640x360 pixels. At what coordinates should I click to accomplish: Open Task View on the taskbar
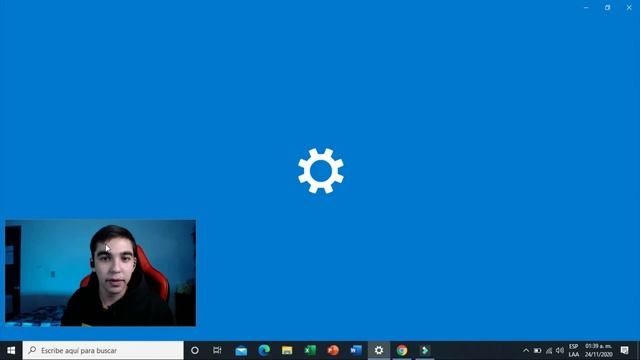click(x=217, y=350)
